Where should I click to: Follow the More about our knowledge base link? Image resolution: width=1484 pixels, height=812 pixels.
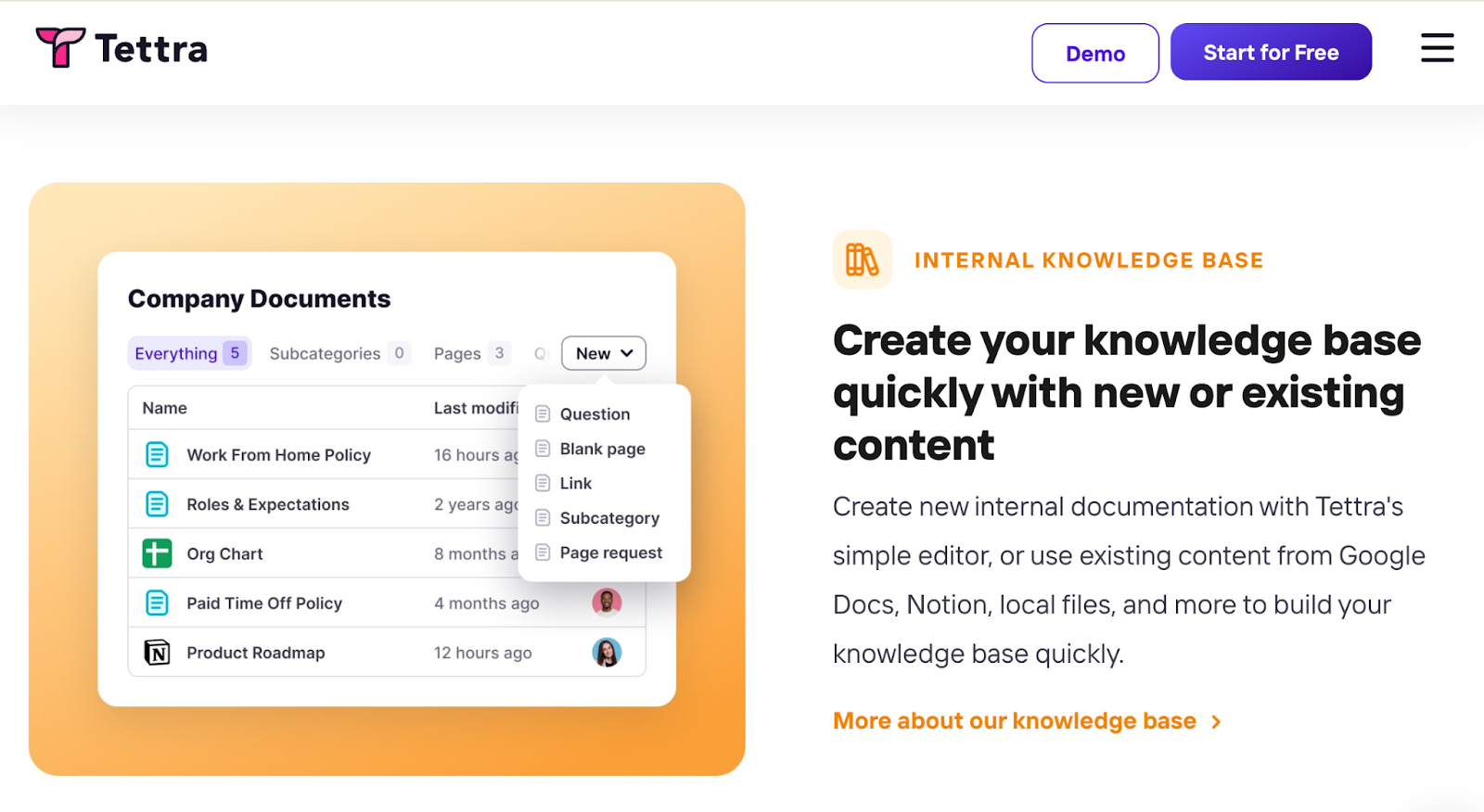[1015, 721]
